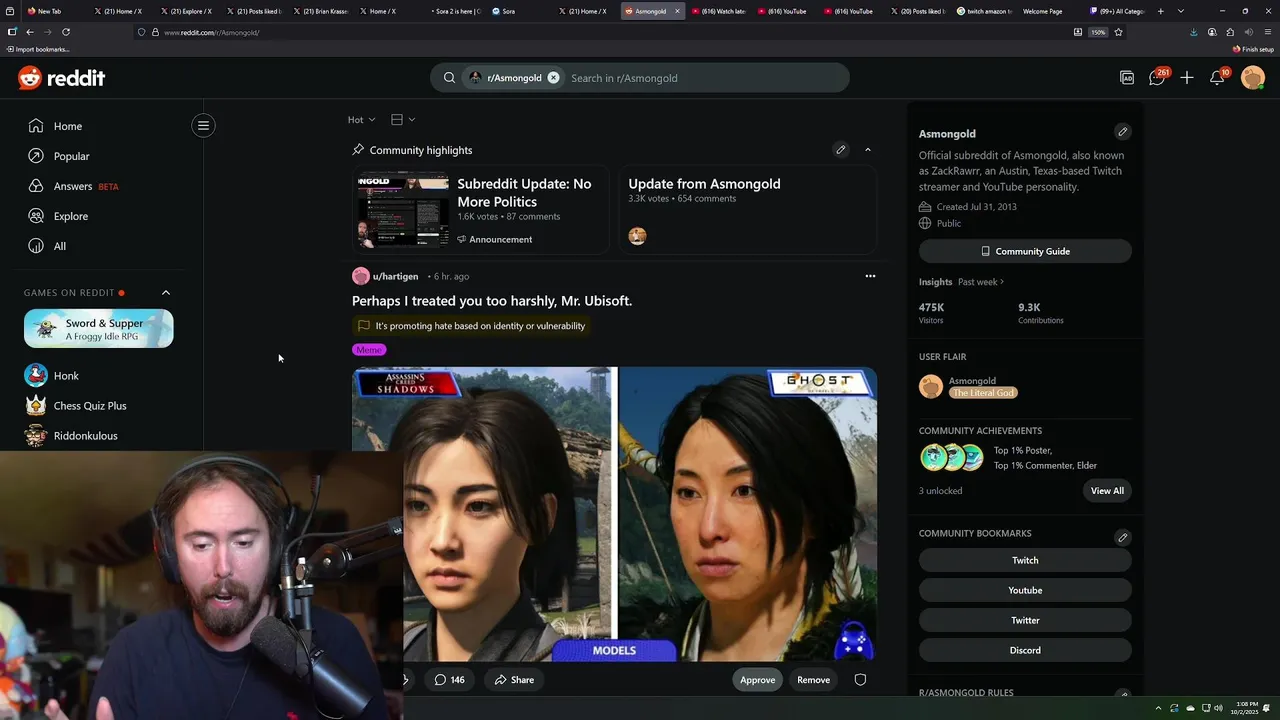Open u/hartigen profile

click(395, 276)
